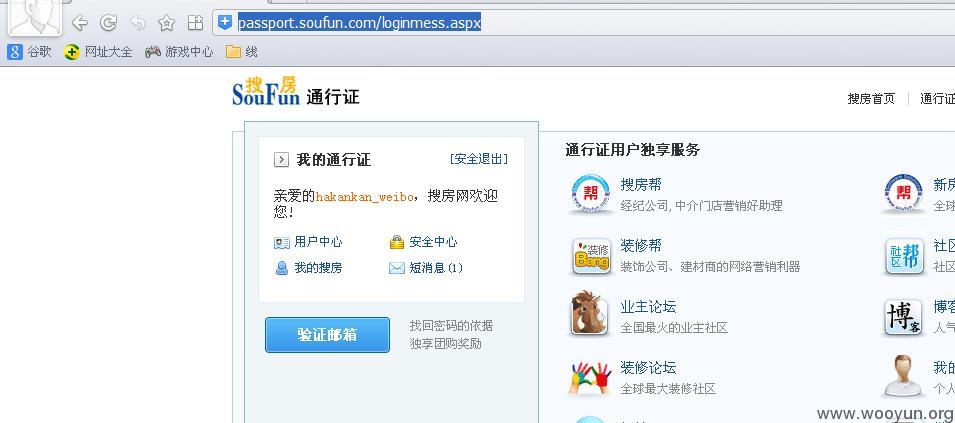Open 我的搜房 link

(318, 268)
